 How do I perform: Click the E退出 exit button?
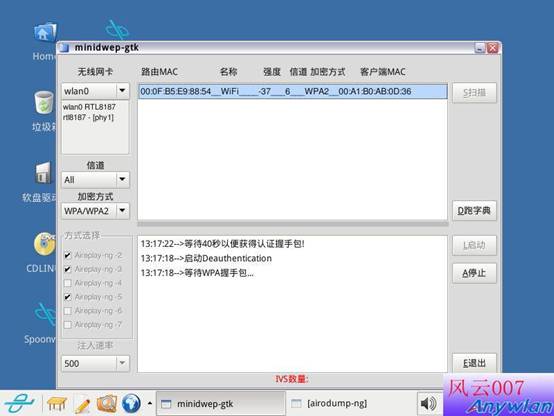pyautogui.click(x=474, y=363)
